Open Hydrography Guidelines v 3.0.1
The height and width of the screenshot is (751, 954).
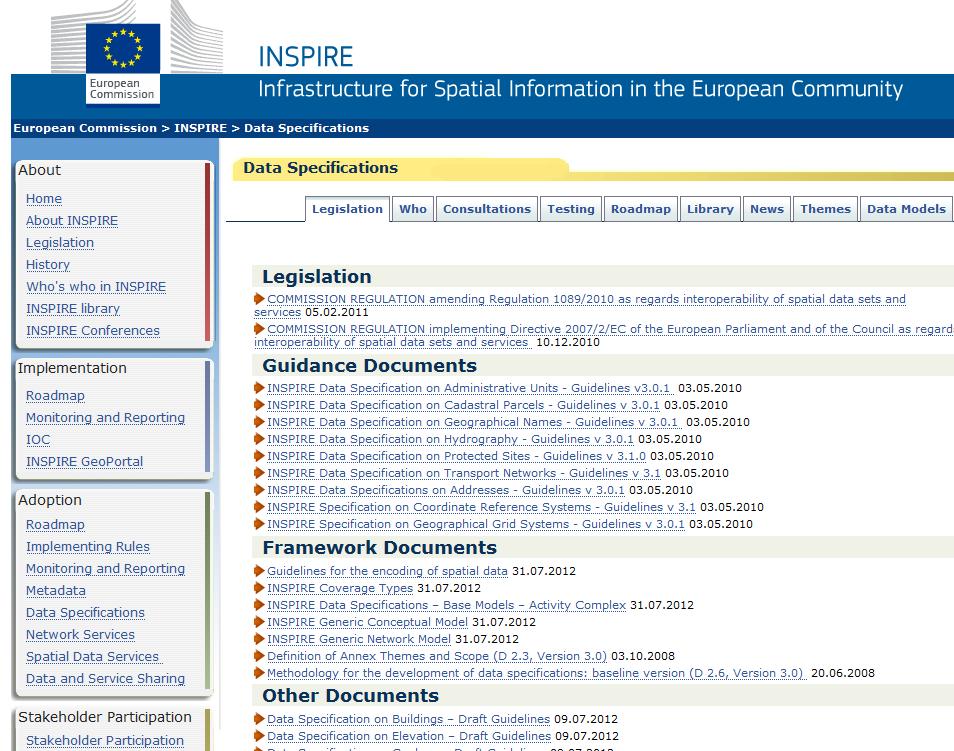(450, 439)
